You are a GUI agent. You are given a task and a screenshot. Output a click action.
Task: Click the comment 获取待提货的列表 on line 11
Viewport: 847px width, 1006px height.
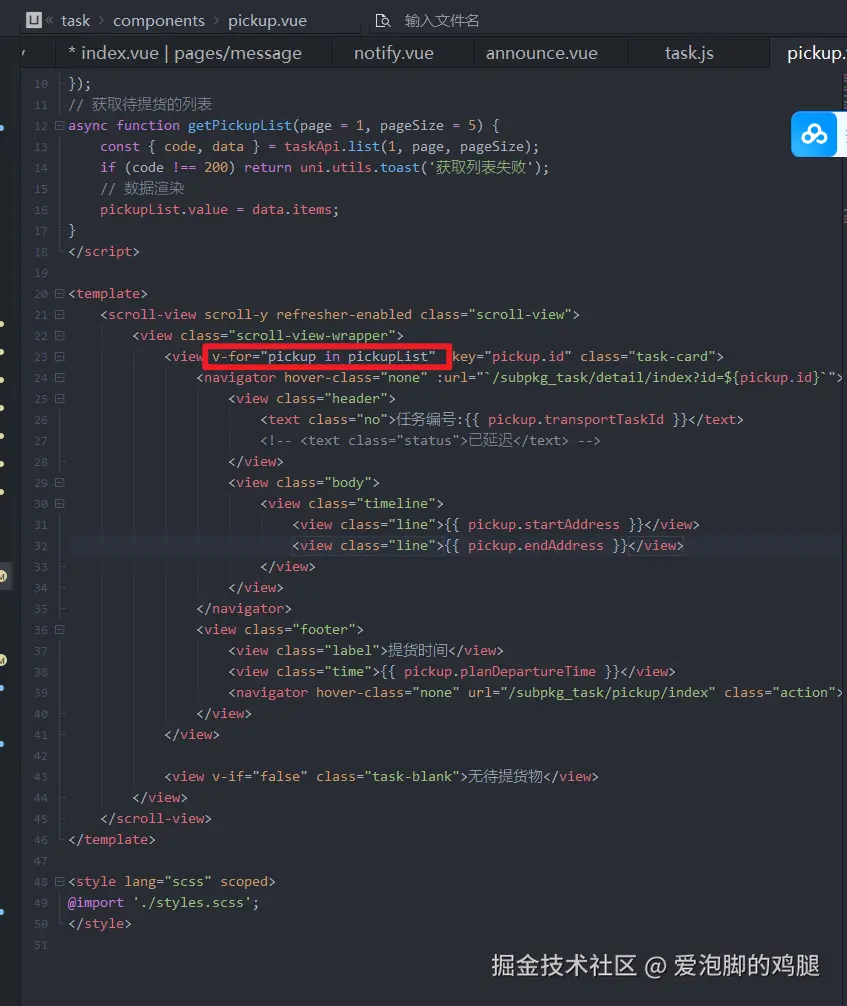(140, 104)
